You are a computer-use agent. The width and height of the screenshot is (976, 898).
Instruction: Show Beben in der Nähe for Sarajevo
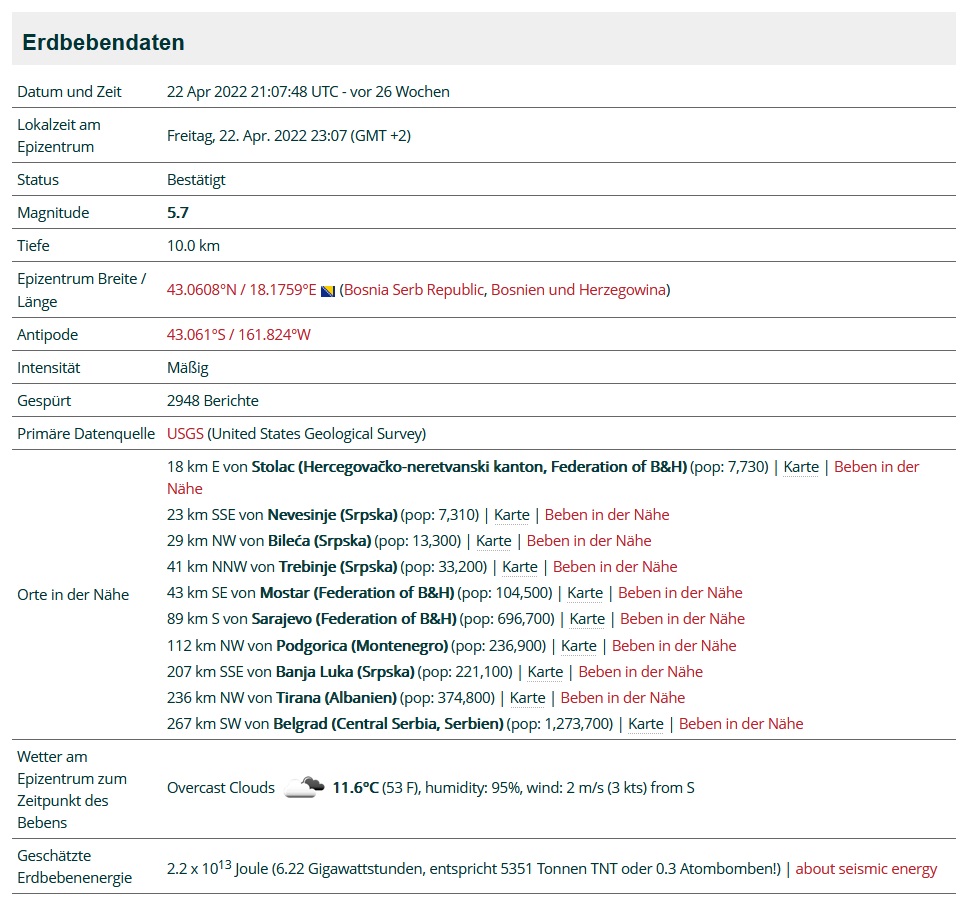(x=682, y=618)
